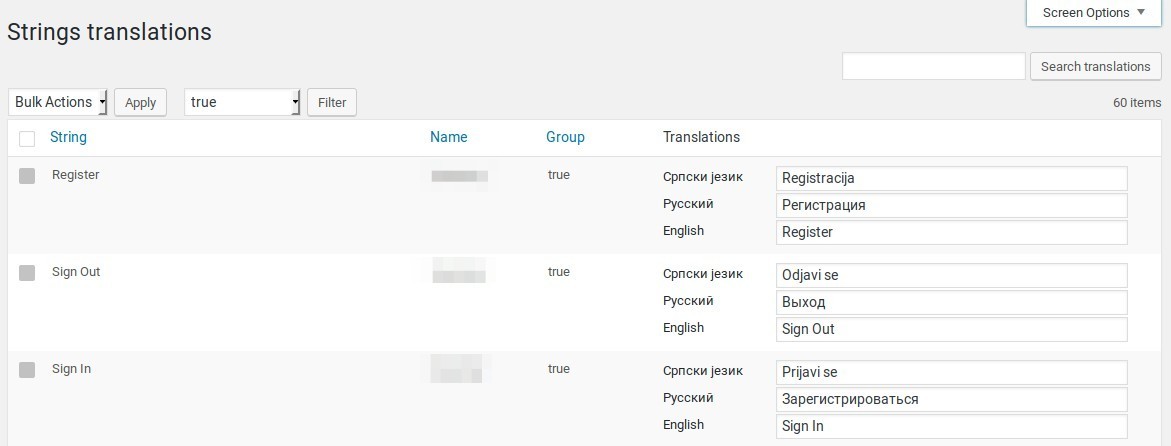Edit Serbian translation field containing Prijavi se

point(951,372)
